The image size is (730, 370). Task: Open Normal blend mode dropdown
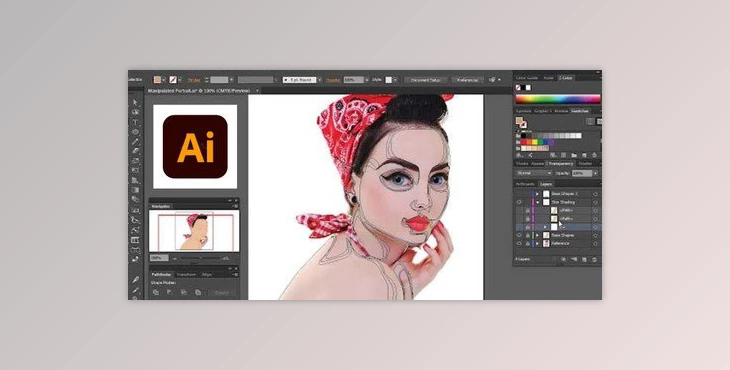534,173
